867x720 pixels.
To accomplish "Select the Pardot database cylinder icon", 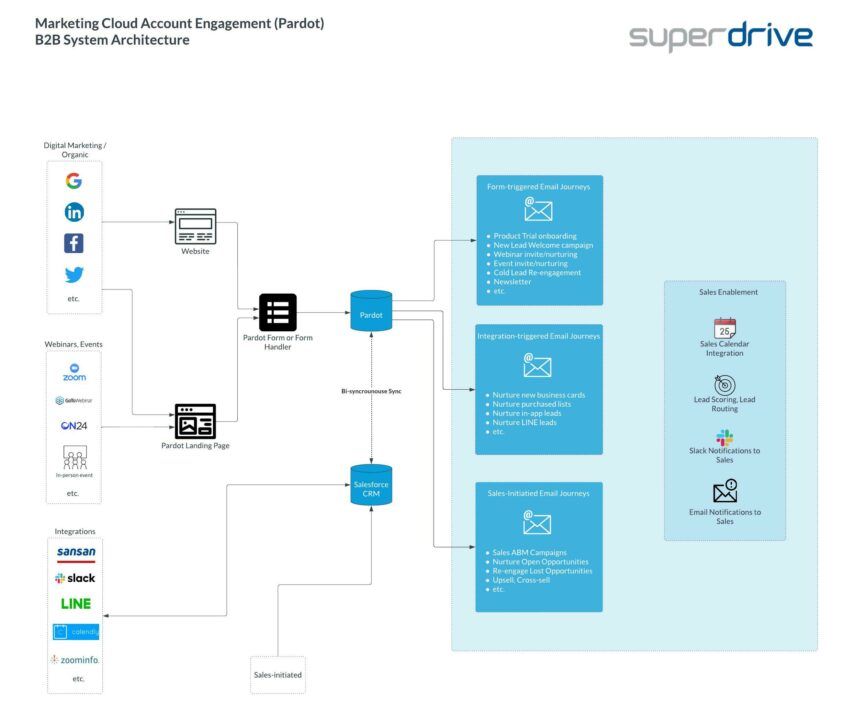I will (370, 311).
